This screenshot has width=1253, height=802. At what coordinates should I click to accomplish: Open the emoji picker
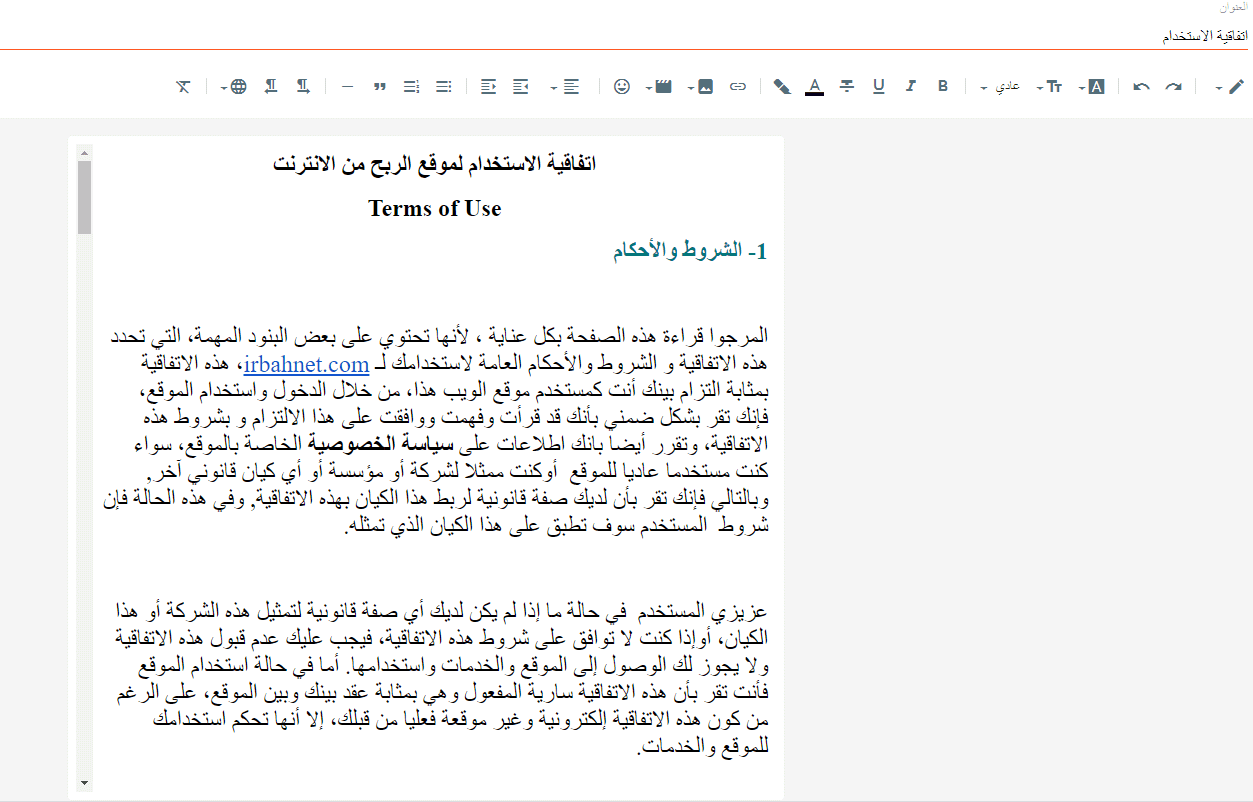click(x=621, y=86)
